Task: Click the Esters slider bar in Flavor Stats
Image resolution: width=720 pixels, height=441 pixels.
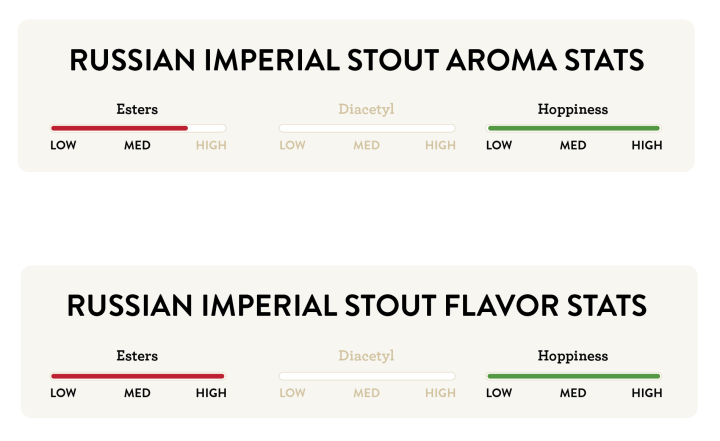Action: pyautogui.click(x=138, y=376)
